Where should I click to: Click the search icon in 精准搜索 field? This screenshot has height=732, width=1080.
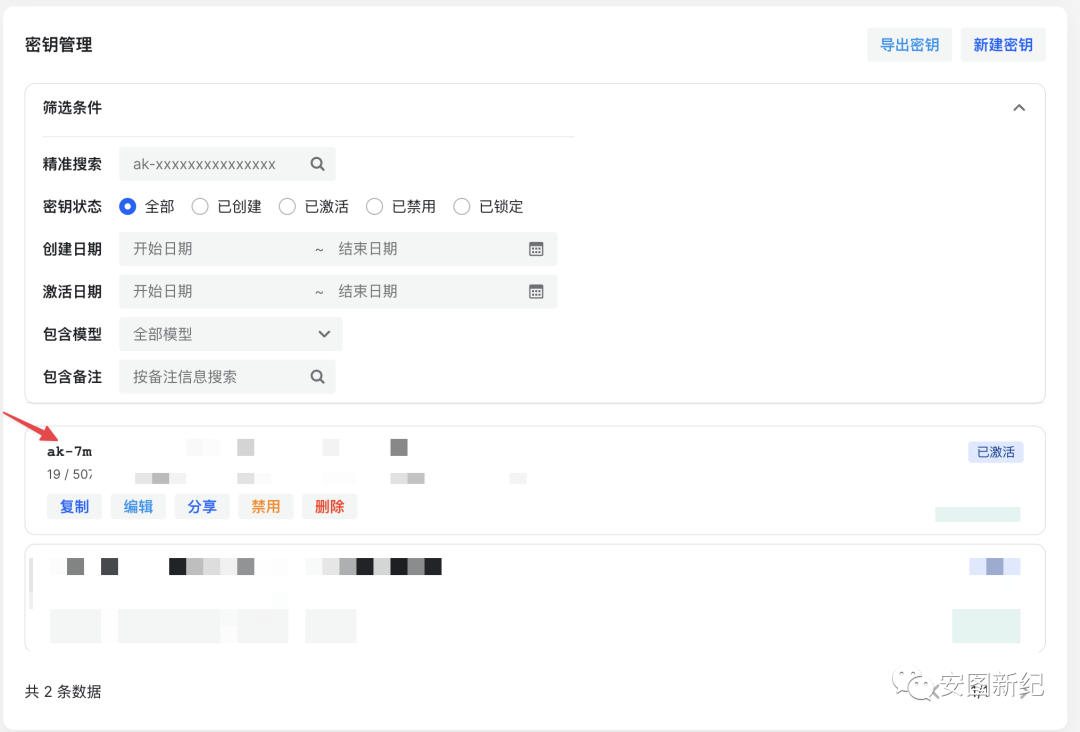[317, 164]
